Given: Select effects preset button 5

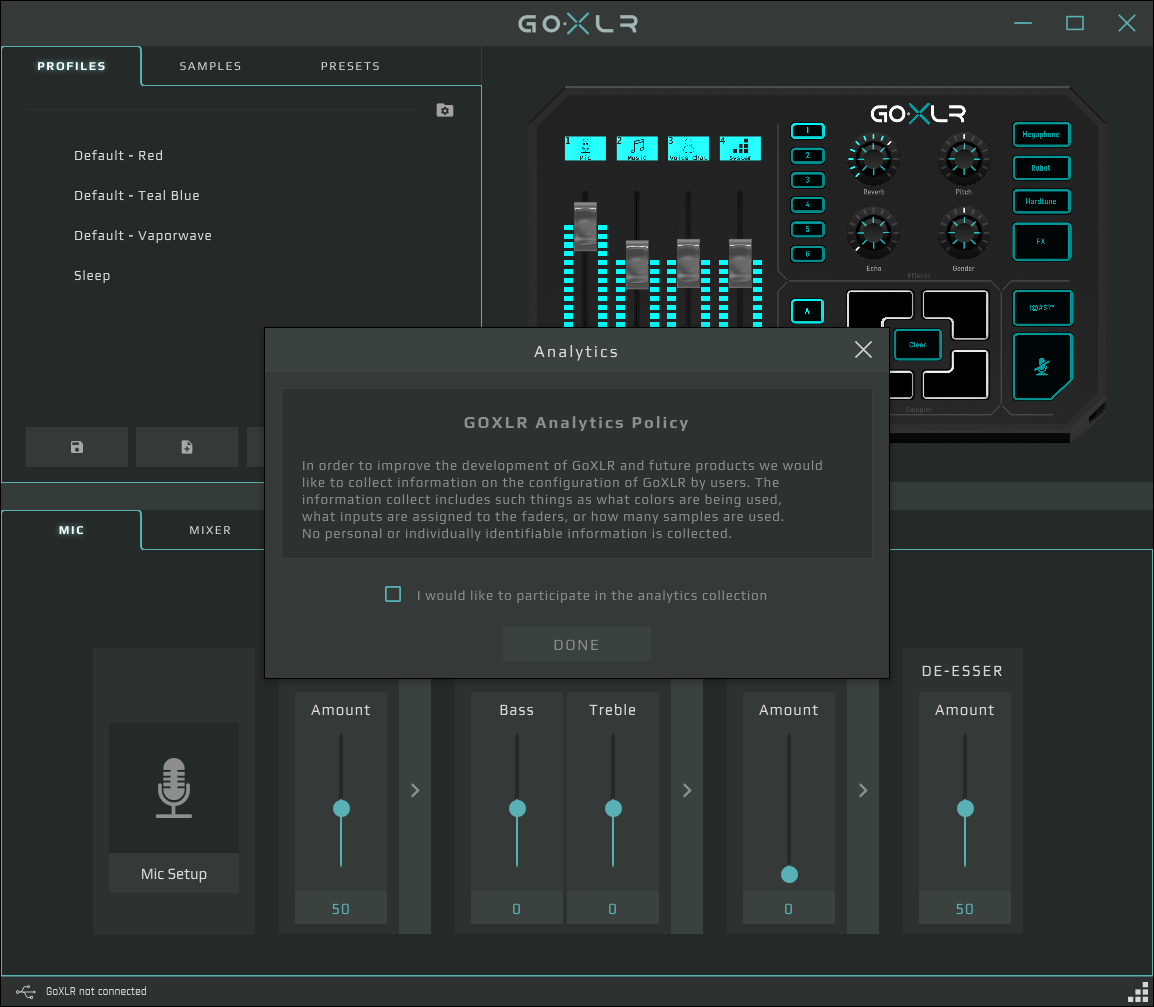Looking at the screenshot, I should coord(807,230).
